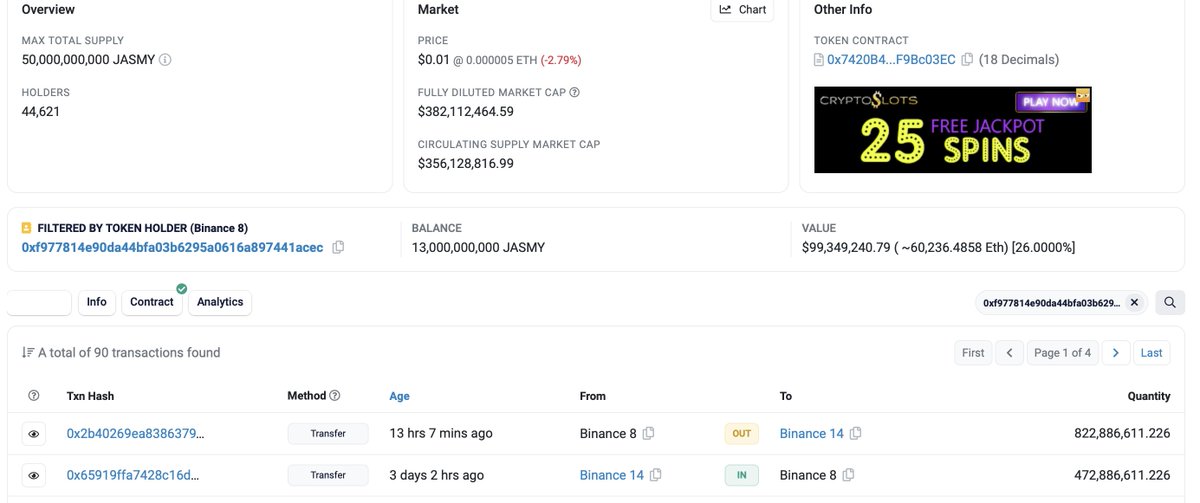Copy the Binance 8 holder address
1200x503 pixels.
[338, 247]
